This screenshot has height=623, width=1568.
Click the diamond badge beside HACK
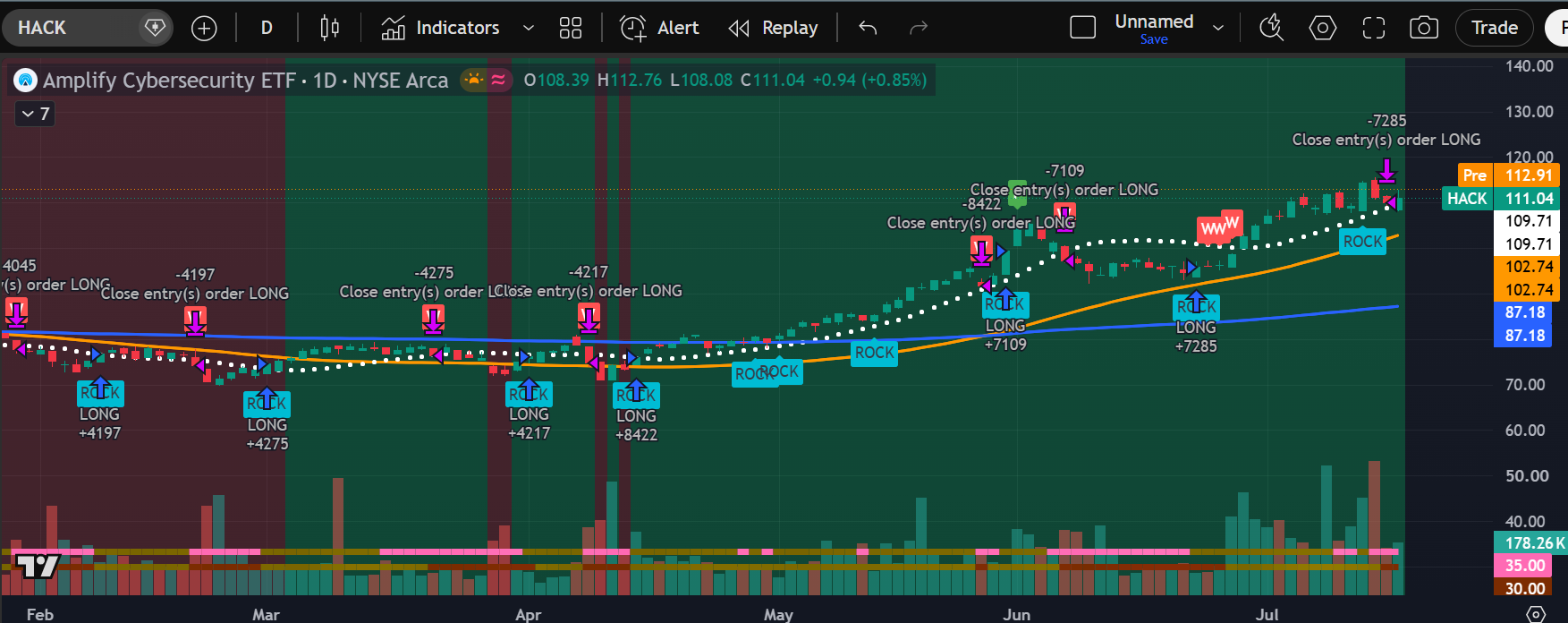coord(155,28)
